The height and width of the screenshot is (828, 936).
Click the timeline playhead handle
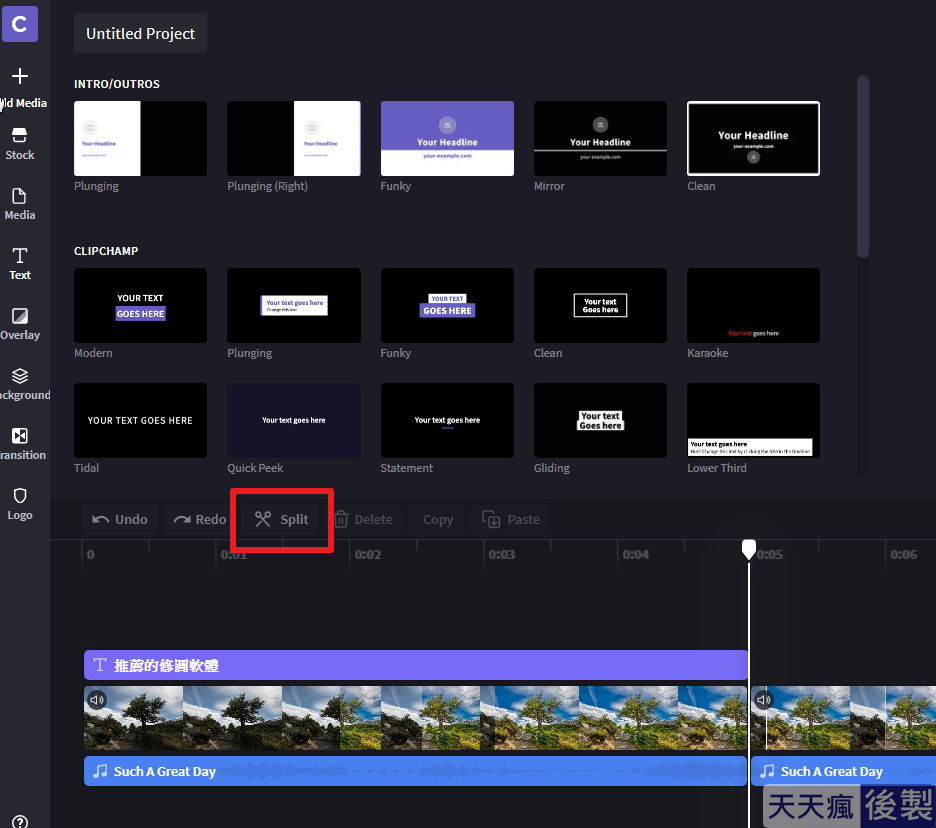[749, 549]
